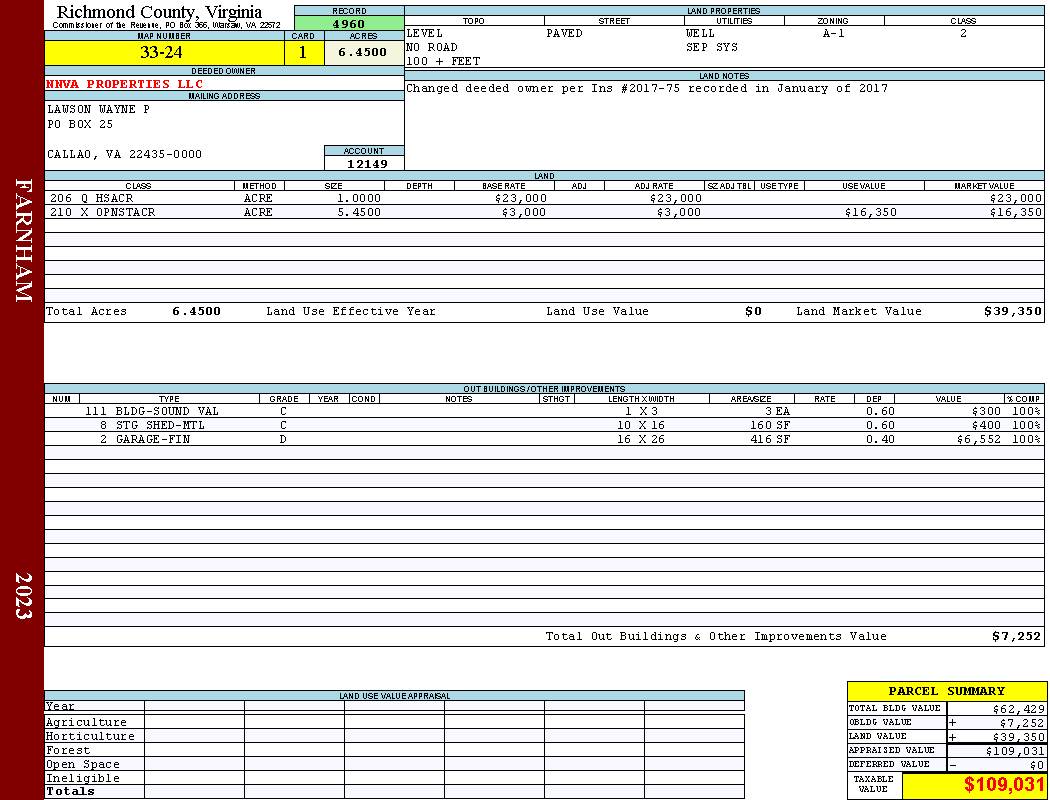The height and width of the screenshot is (800, 1050).
Task: Click the PO BOX 25 address line
Action: 80,124
